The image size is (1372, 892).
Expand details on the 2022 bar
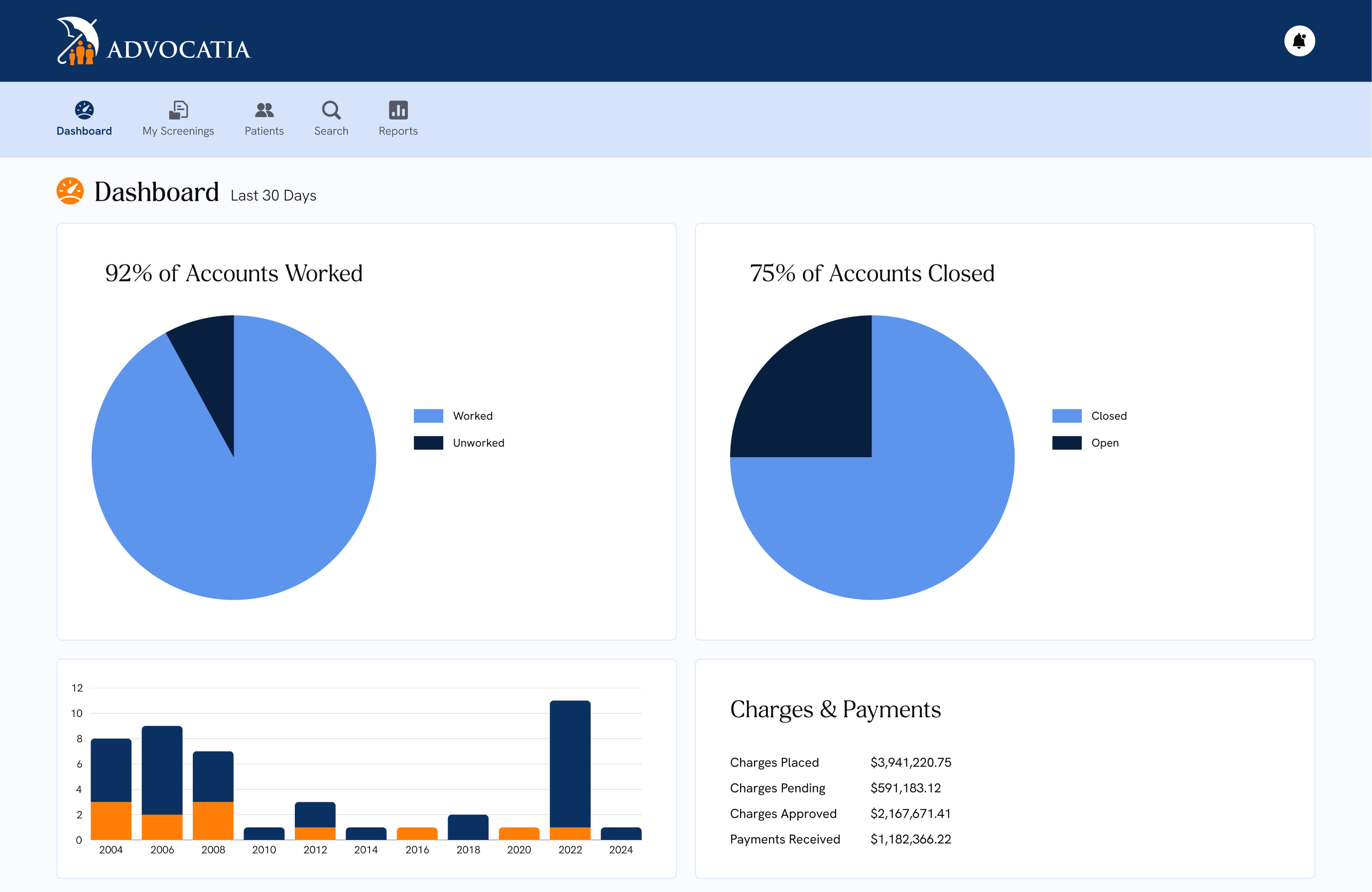(x=570, y=767)
